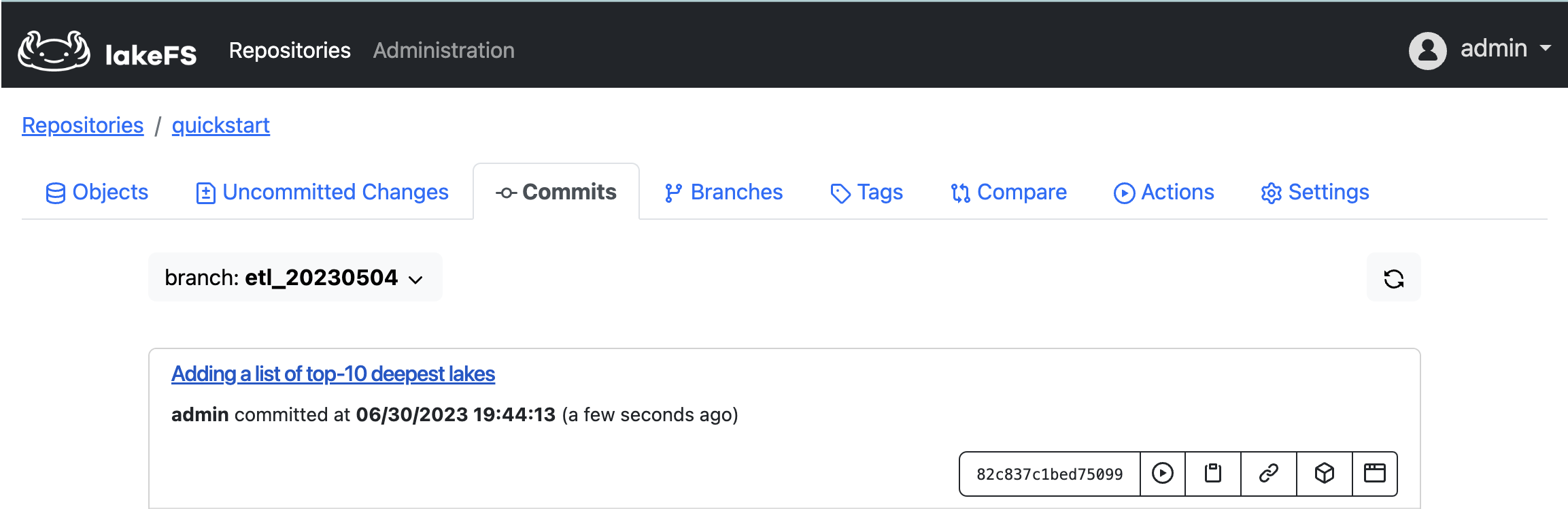Open the Repositories navigation menu
The image size is (1568, 509).
290,50
